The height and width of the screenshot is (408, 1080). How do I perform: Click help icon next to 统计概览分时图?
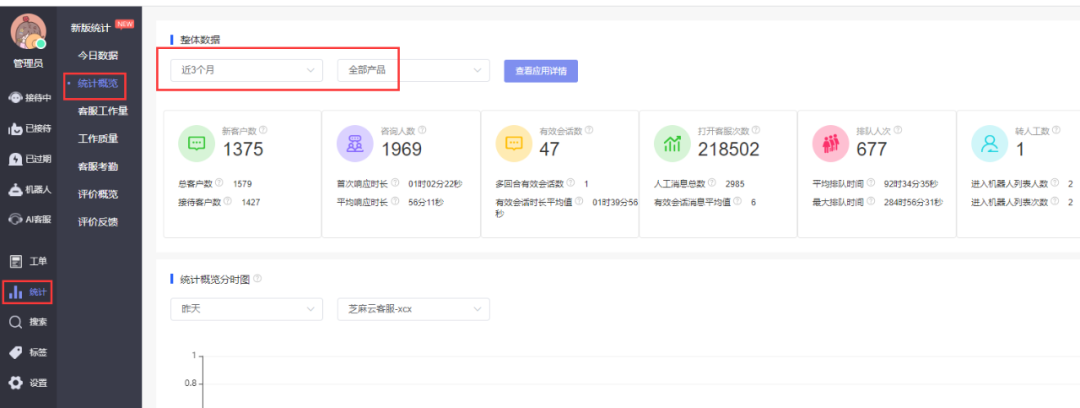258,279
